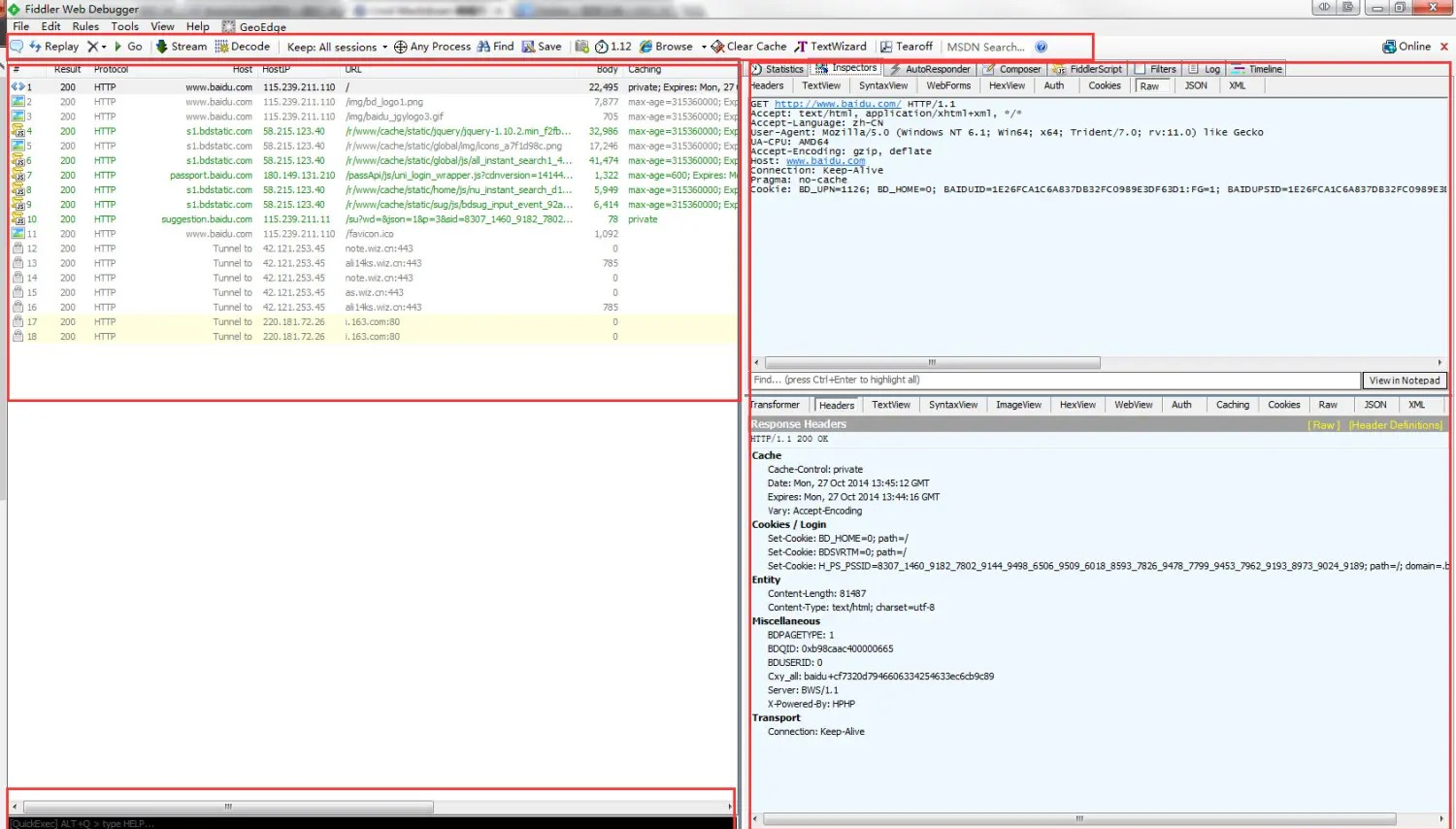Click the Go resume button
This screenshot has width=1456, height=829.
(x=128, y=47)
